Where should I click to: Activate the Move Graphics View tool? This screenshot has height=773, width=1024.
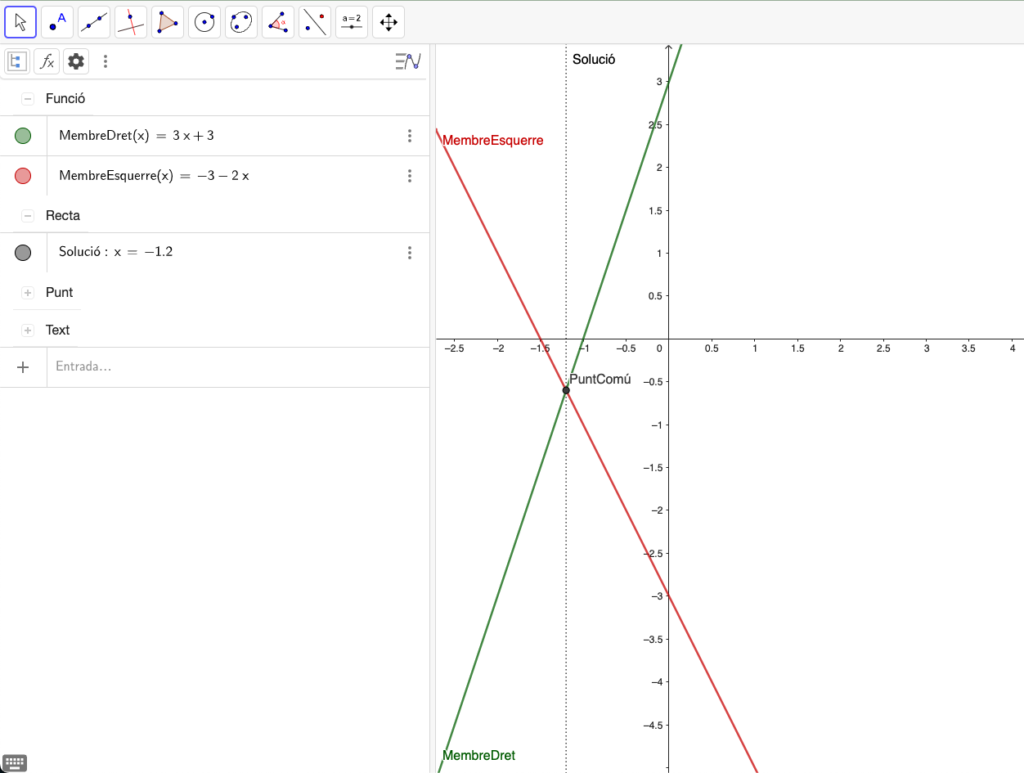[x=388, y=21]
